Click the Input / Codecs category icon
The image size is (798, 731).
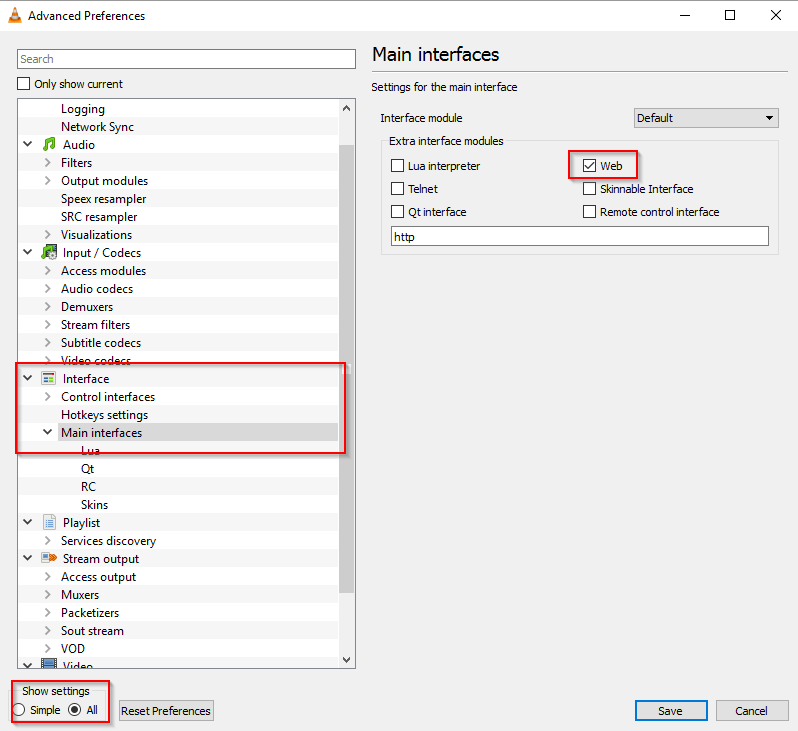point(49,252)
